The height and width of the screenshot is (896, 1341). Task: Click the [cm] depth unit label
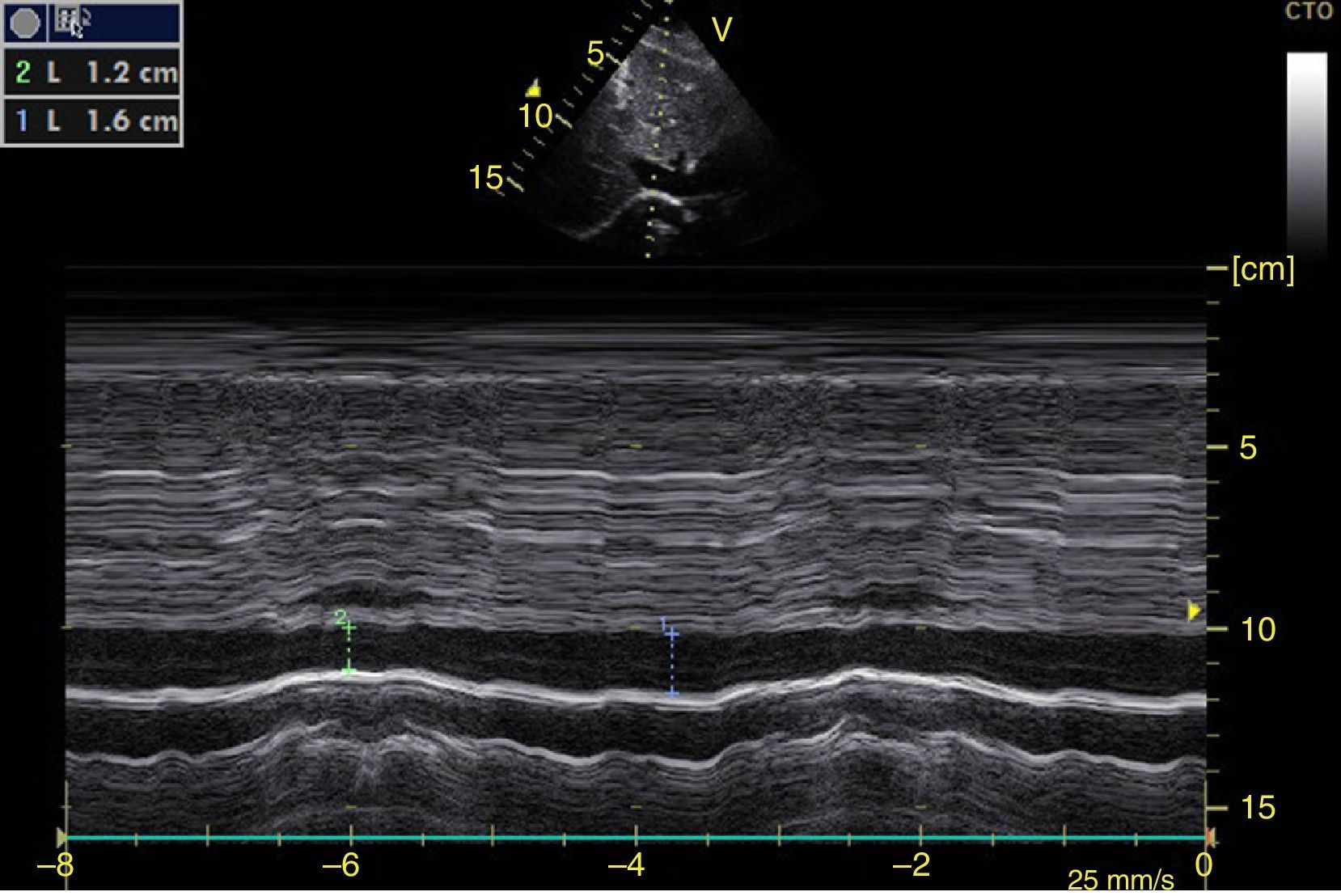[x=1262, y=269]
